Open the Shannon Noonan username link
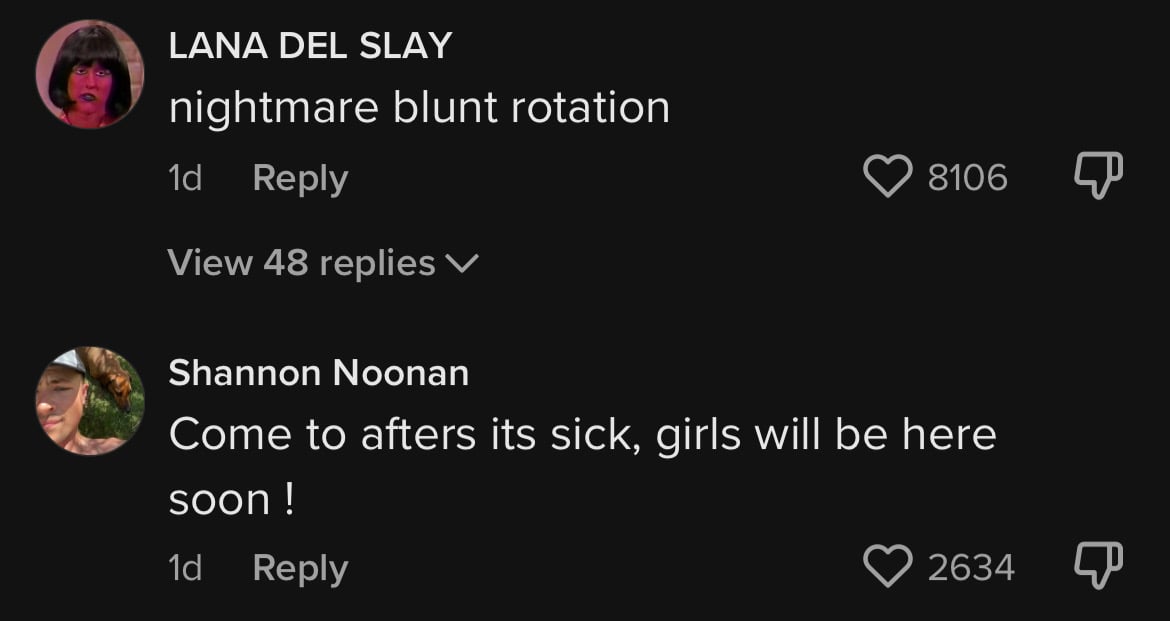 click(x=319, y=372)
